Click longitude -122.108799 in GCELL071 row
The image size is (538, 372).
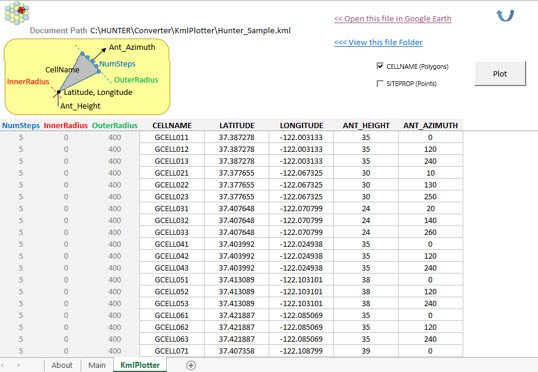click(x=301, y=351)
